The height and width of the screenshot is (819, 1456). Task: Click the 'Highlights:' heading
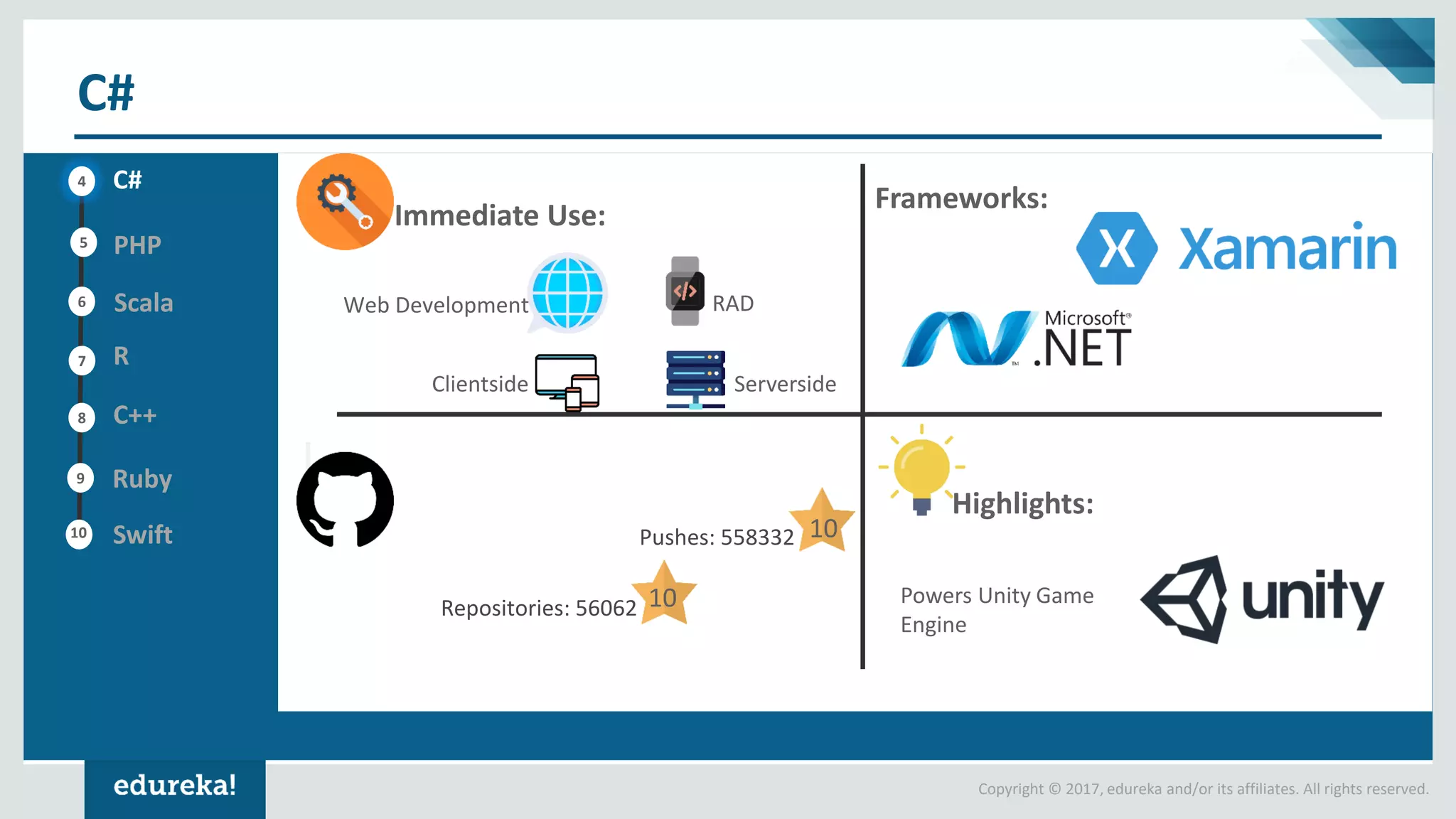coord(1023,504)
